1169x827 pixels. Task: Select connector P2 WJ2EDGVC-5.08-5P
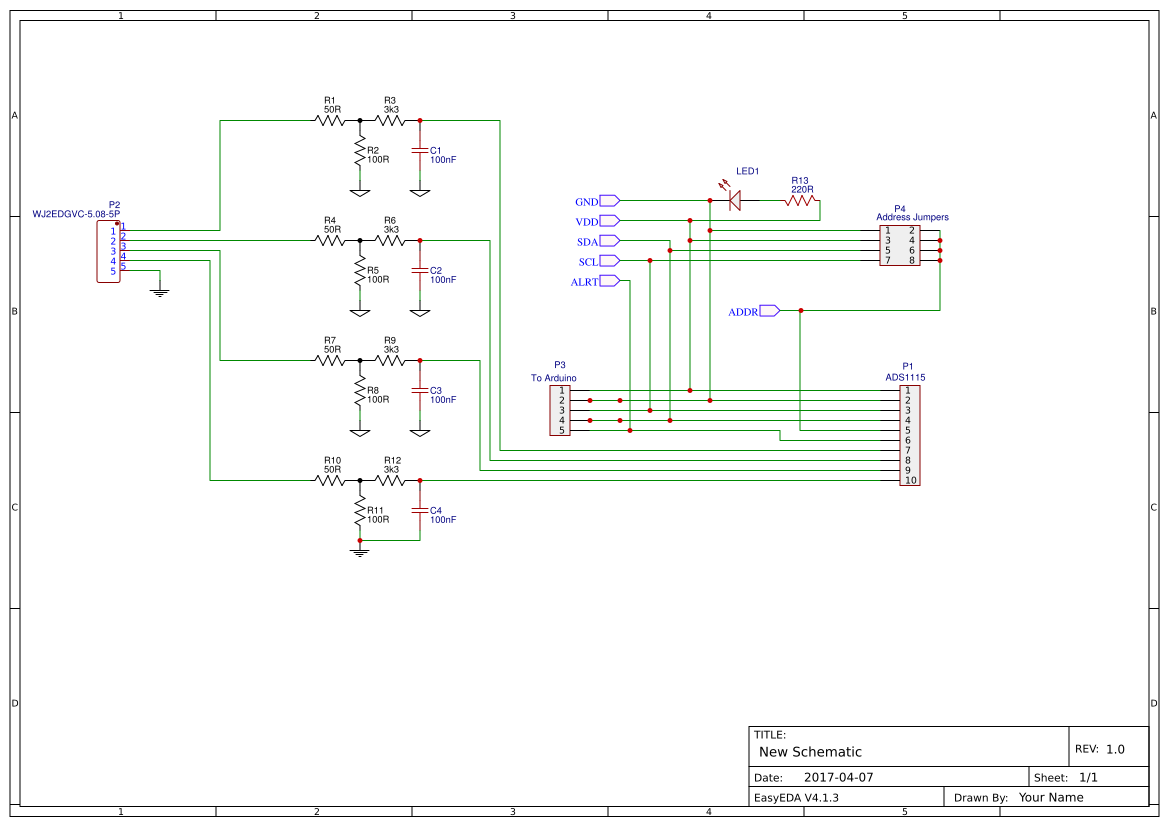click(x=107, y=250)
